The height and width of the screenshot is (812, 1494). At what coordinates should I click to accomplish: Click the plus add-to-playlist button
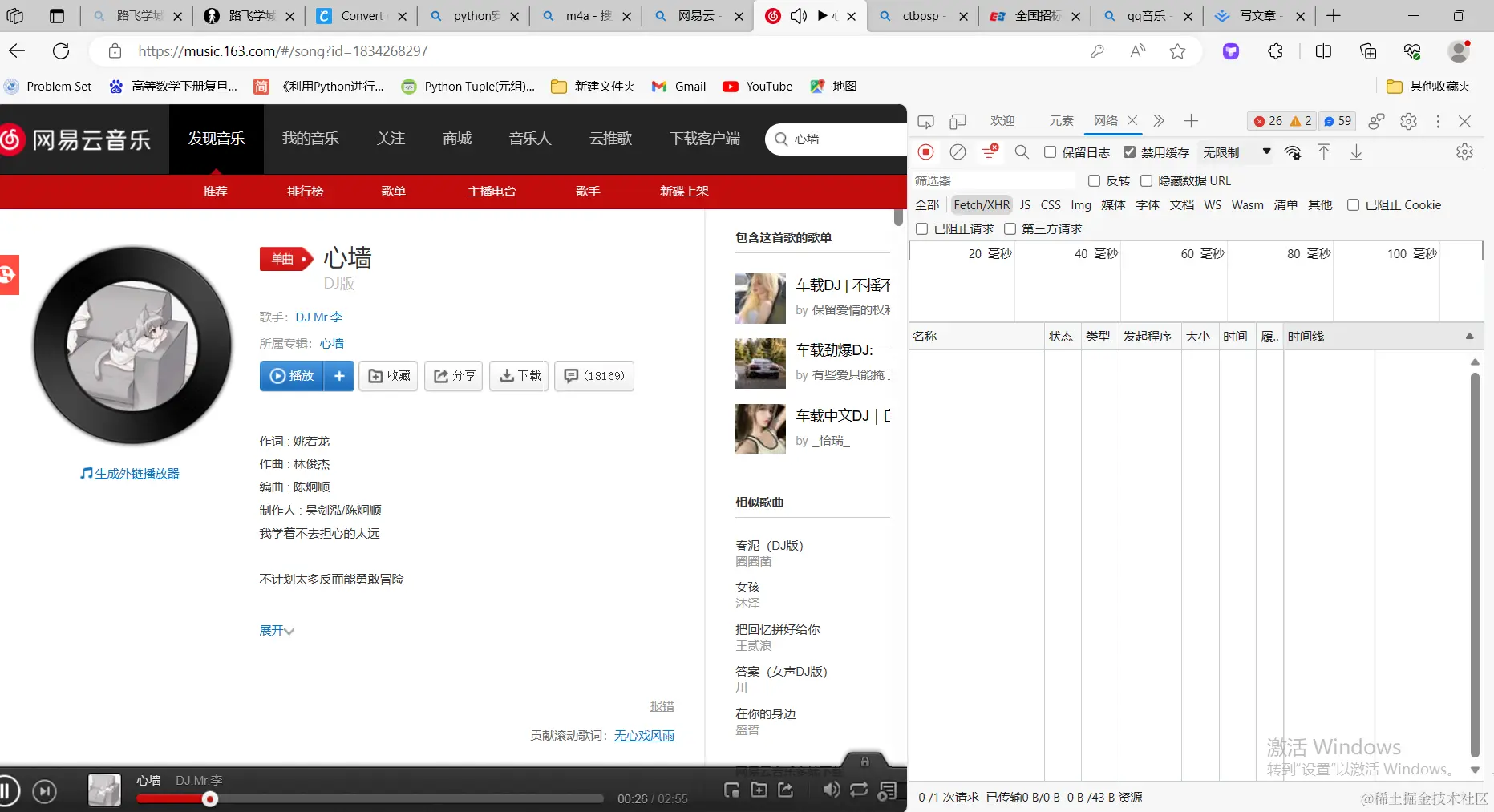339,376
